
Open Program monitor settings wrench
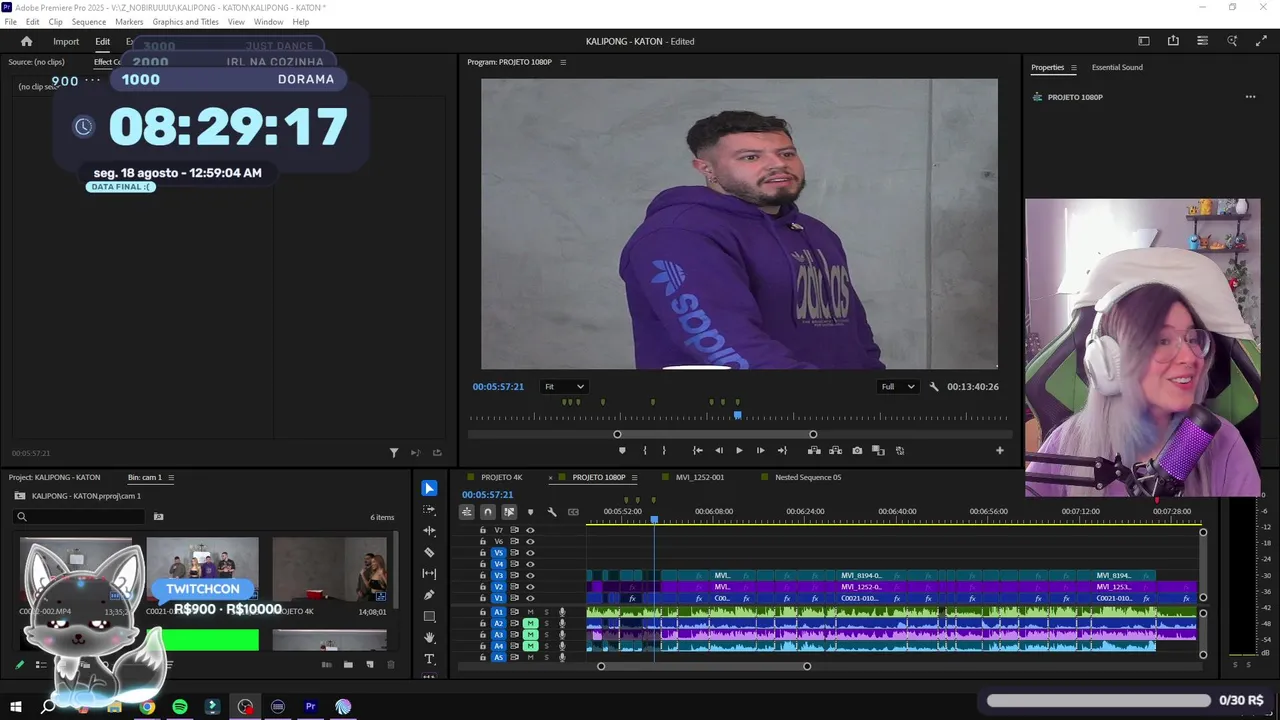click(934, 387)
